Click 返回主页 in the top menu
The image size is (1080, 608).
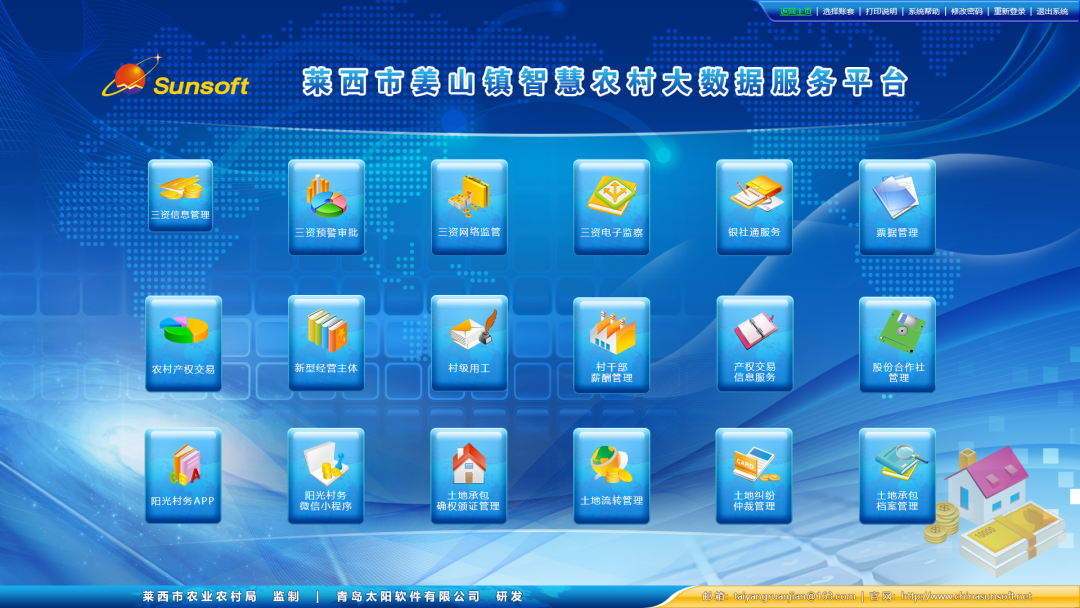tap(796, 12)
